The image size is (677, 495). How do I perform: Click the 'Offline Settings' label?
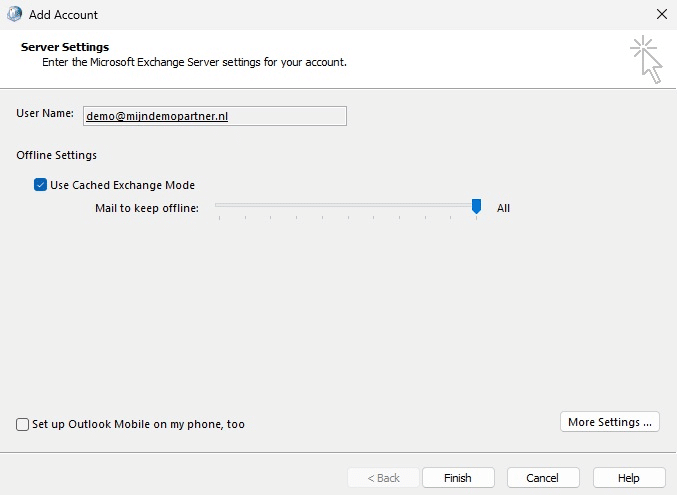[57, 155]
